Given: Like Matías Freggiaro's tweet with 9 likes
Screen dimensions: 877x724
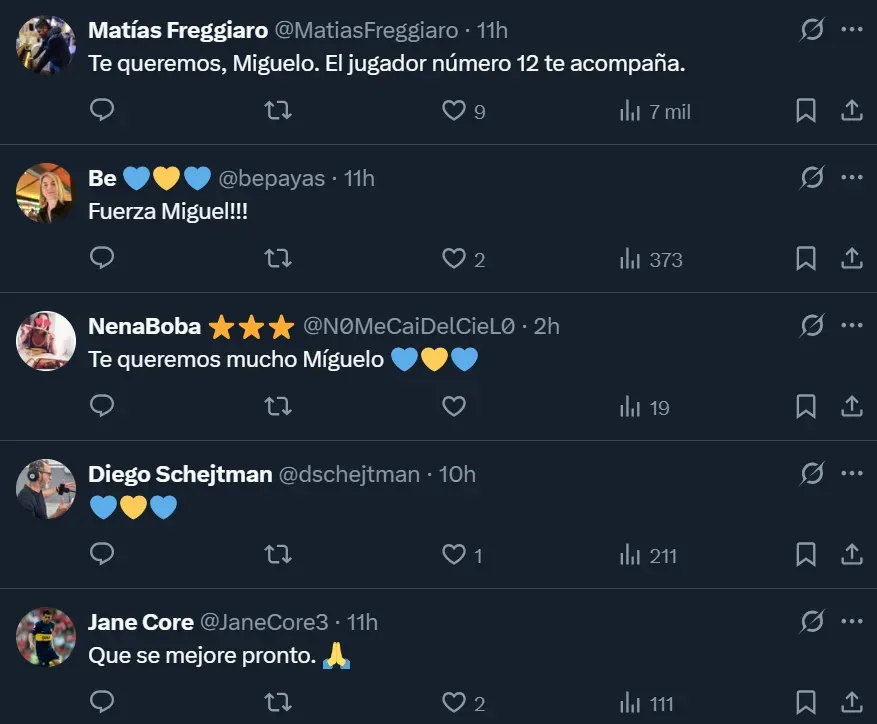Looking at the screenshot, I should pos(454,111).
